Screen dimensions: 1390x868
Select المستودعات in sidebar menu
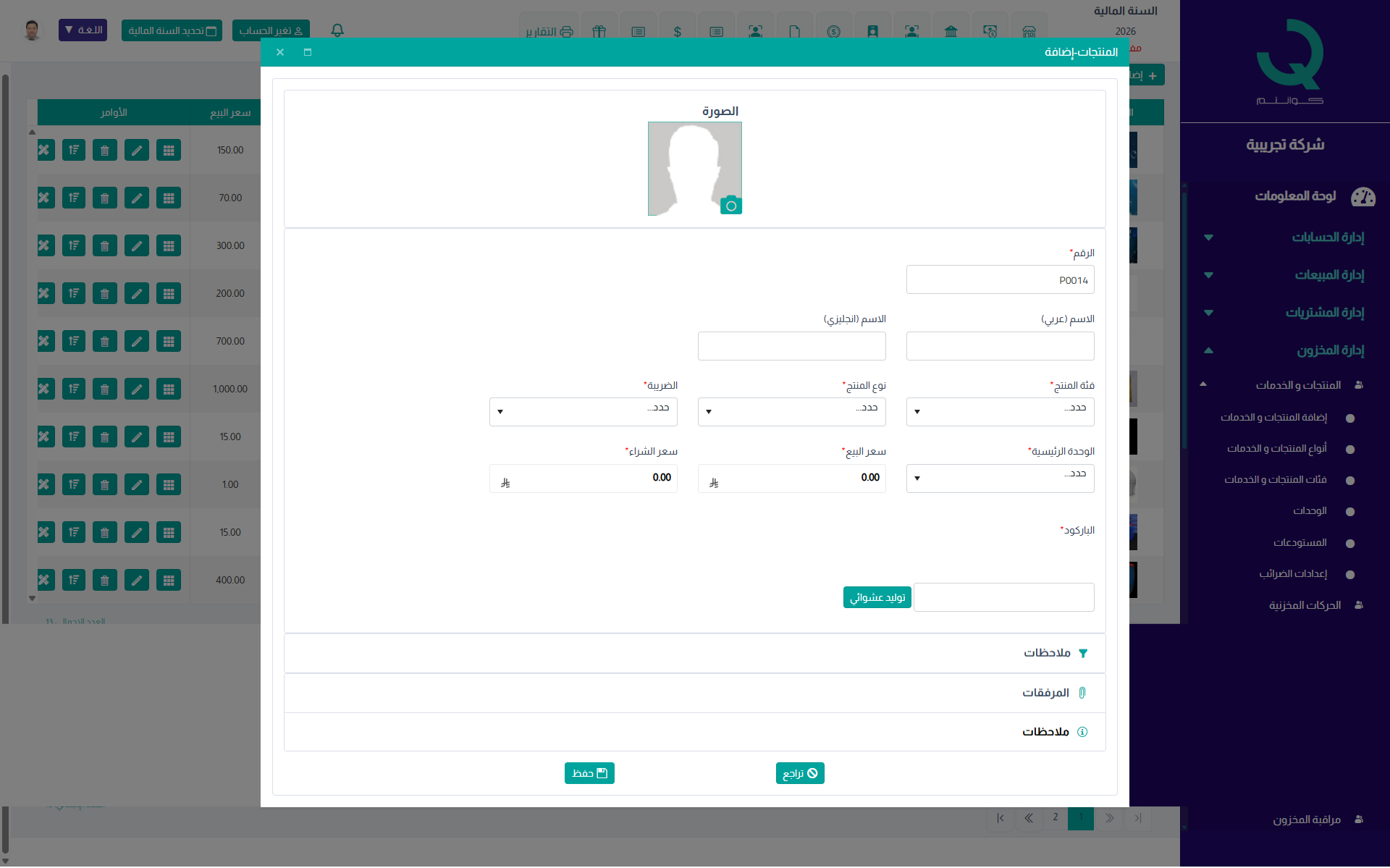pos(1300,543)
